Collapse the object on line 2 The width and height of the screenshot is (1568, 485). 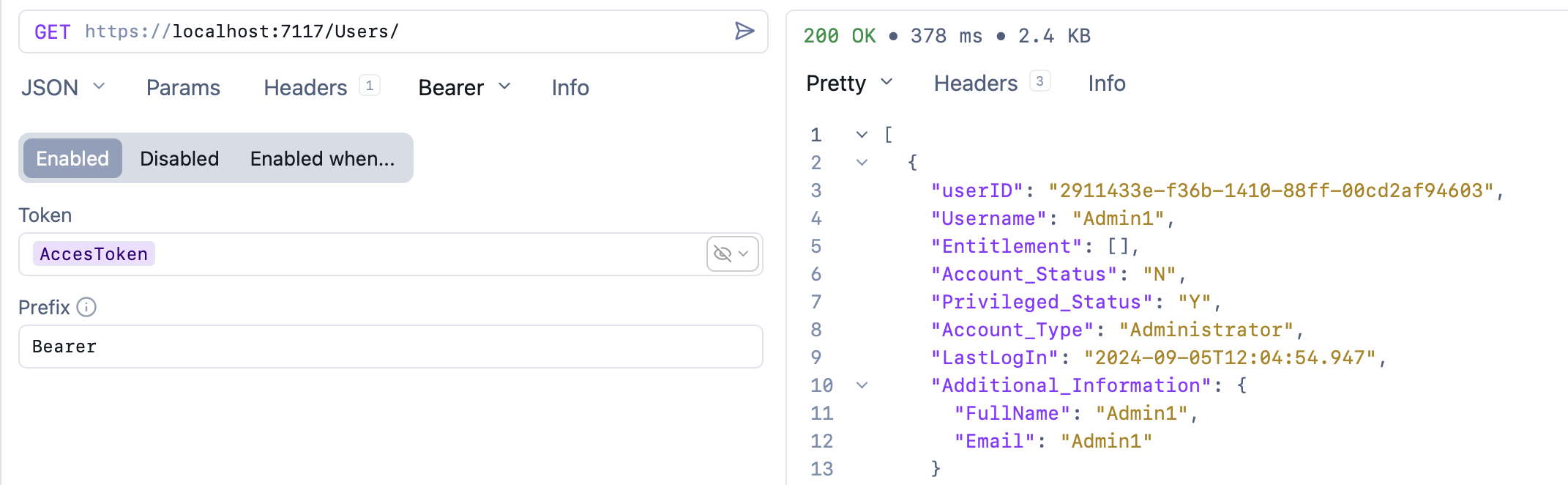[x=862, y=163]
